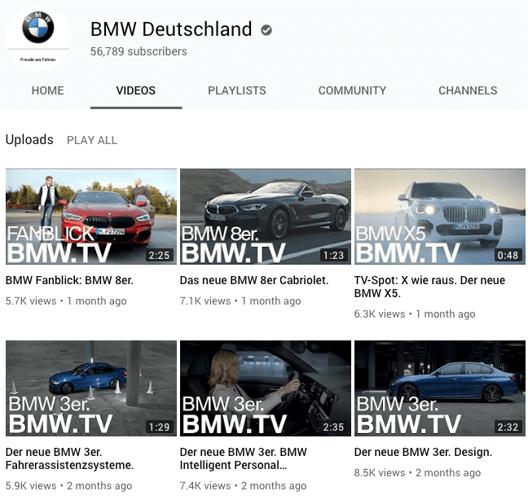
Task: Click title 'BMW Fanblick: BMW 8er.'
Action: coord(69,280)
